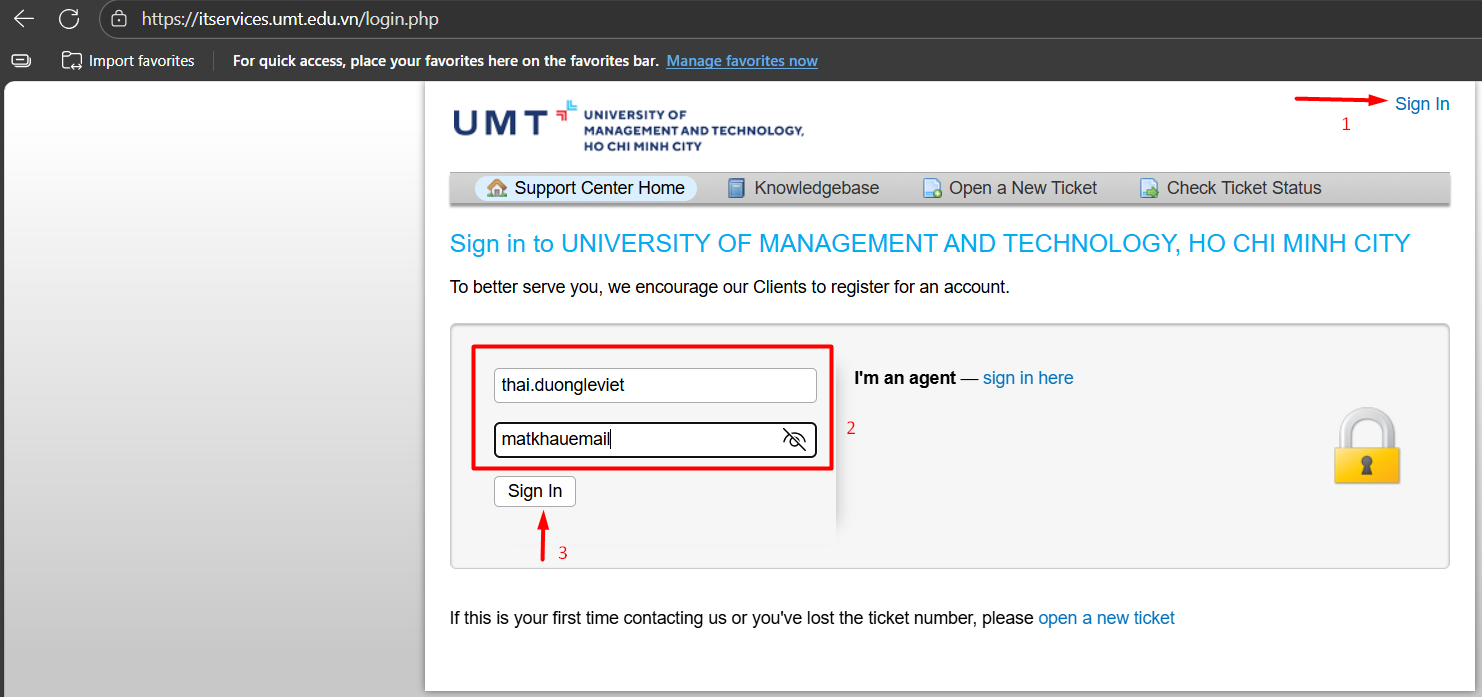Image resolution: width=1482 pixels, height=697 pixels.
Task: Click the username field thai.duongleviet
Action: coord(655,385)
